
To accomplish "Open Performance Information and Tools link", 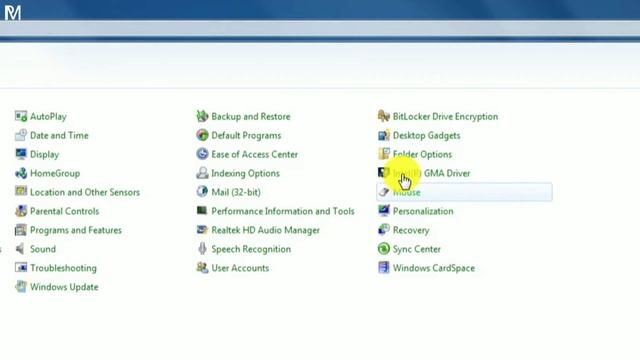I will tap(283, 211).
